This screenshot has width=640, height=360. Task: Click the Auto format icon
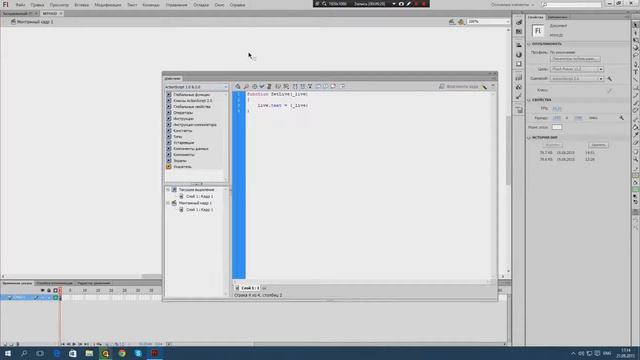pos(269,87)
